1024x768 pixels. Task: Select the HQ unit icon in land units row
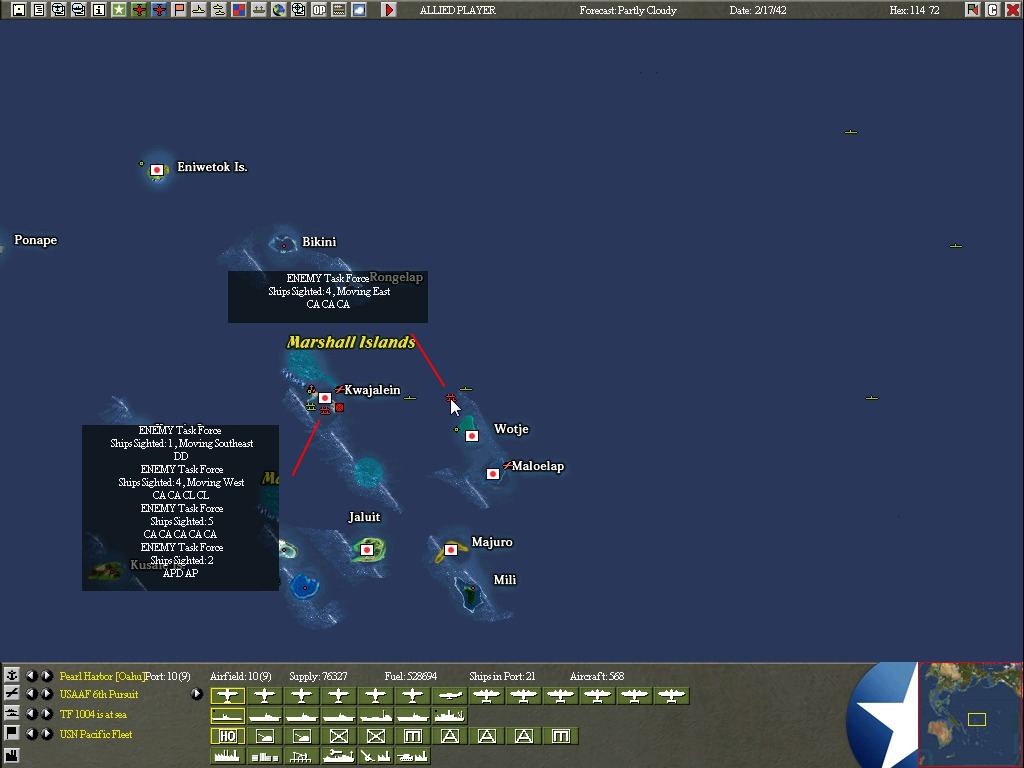[x=227, y=736]
